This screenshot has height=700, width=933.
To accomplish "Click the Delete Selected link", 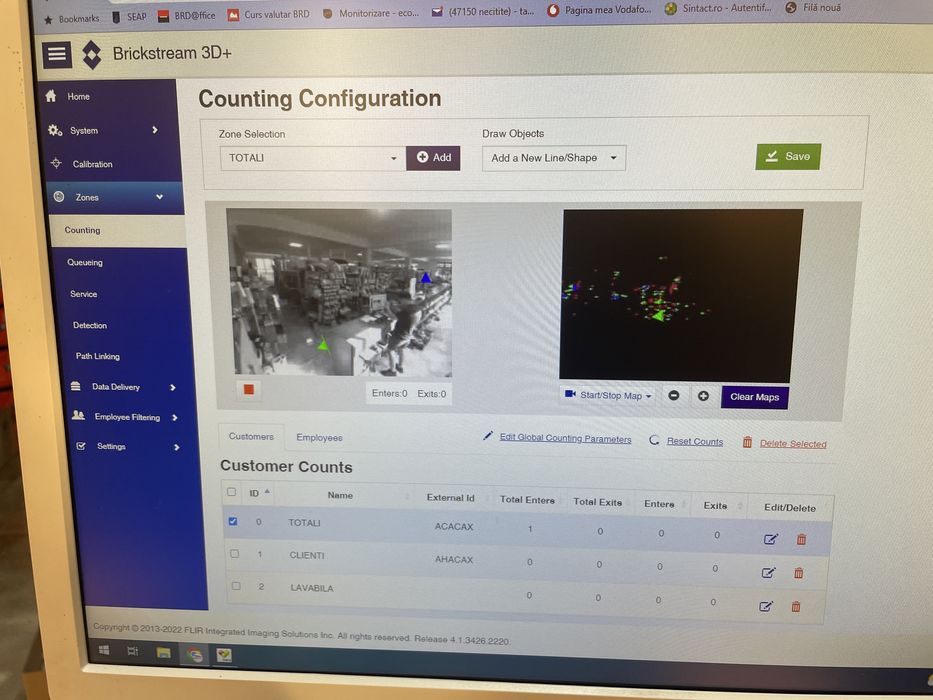I will pos(793,443).
